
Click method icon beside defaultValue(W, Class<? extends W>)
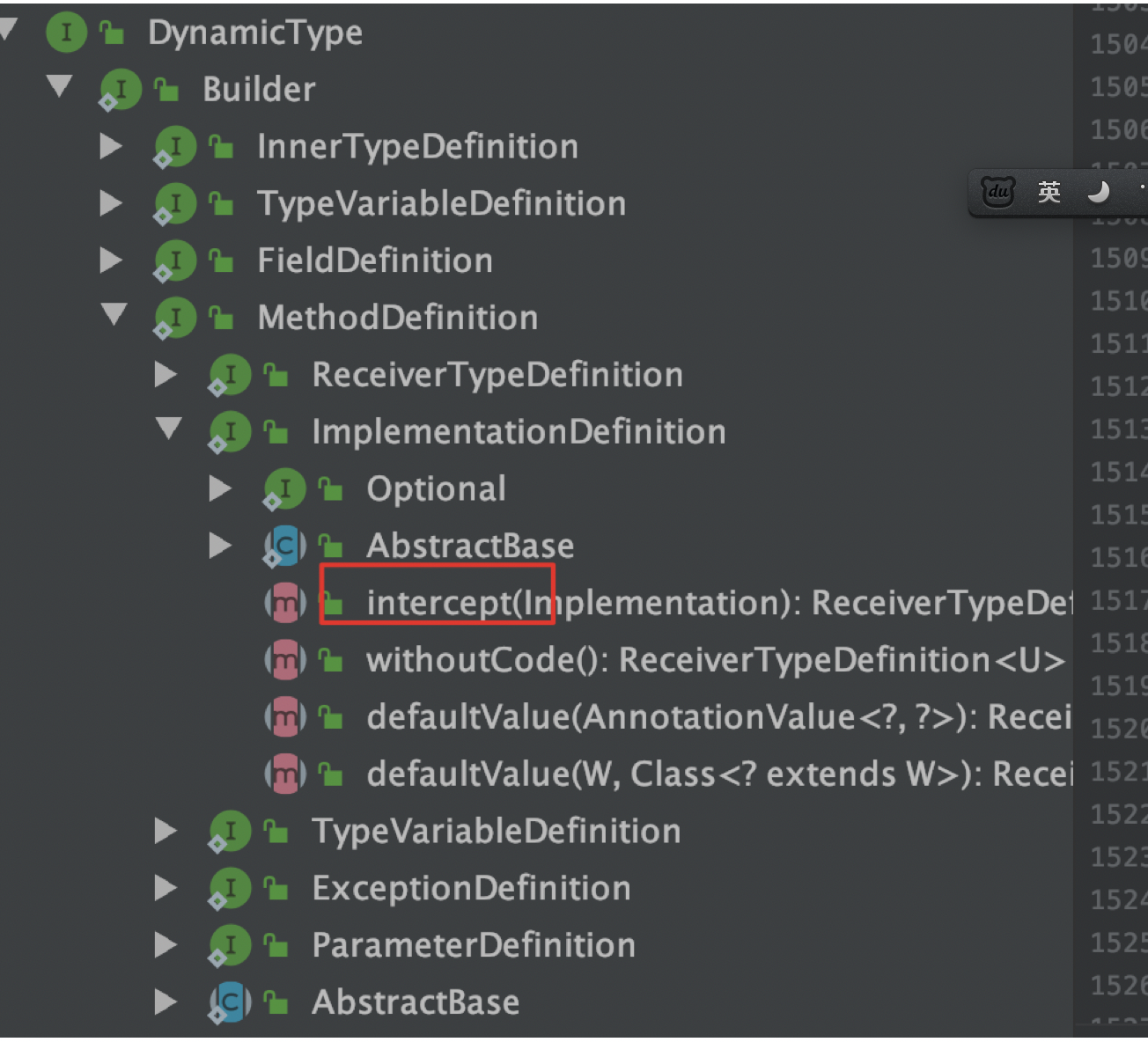pos(285,774)
